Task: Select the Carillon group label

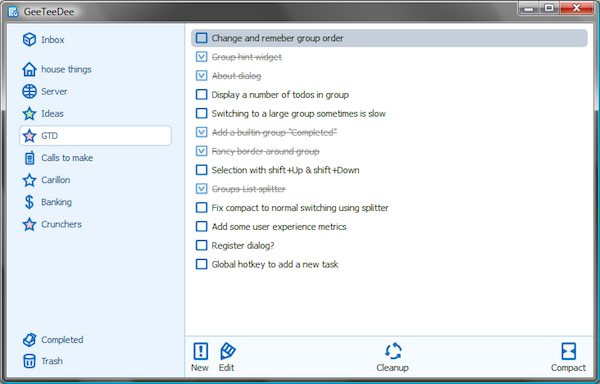Action: point(56,180)
